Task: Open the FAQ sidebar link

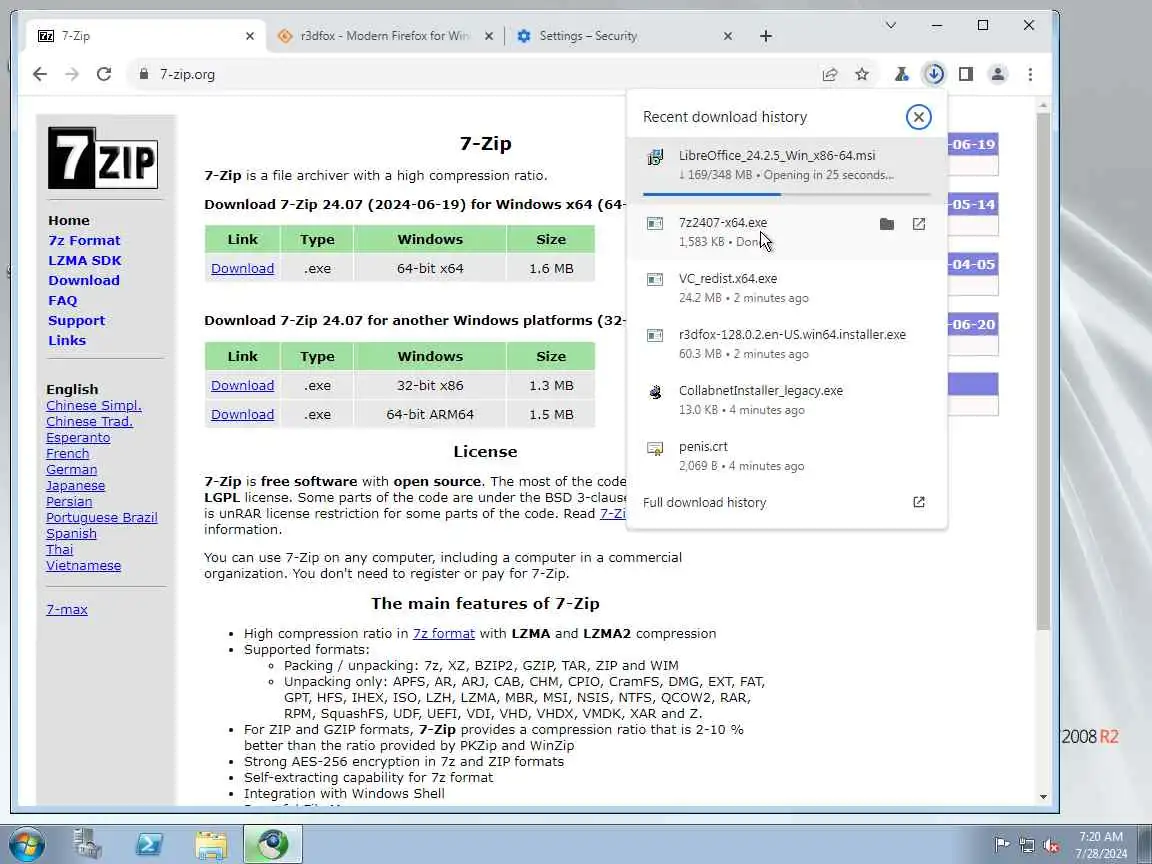Action: [x=62, y=300]
